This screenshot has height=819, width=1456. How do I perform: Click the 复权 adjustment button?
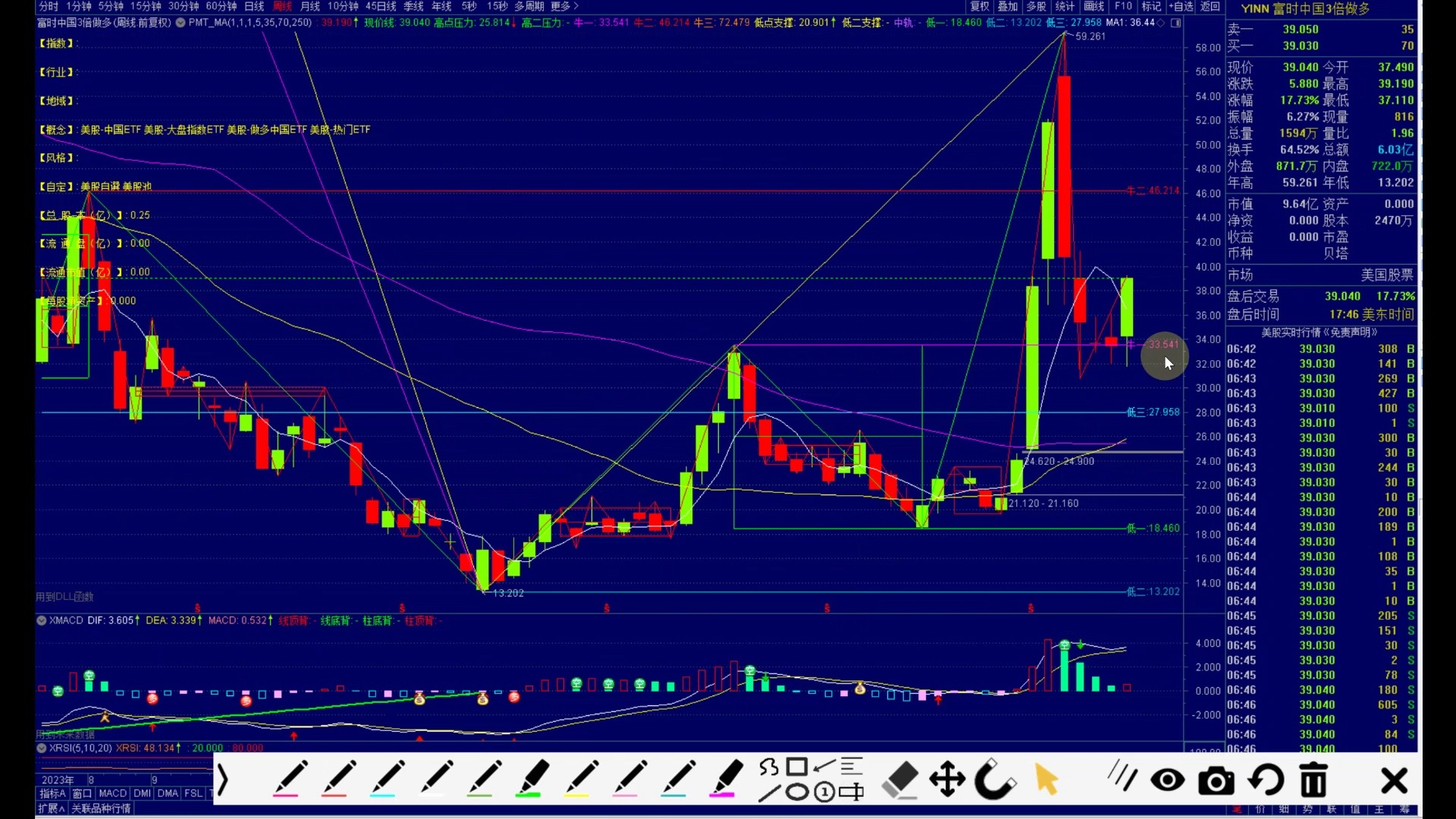(x=980, y=6)
